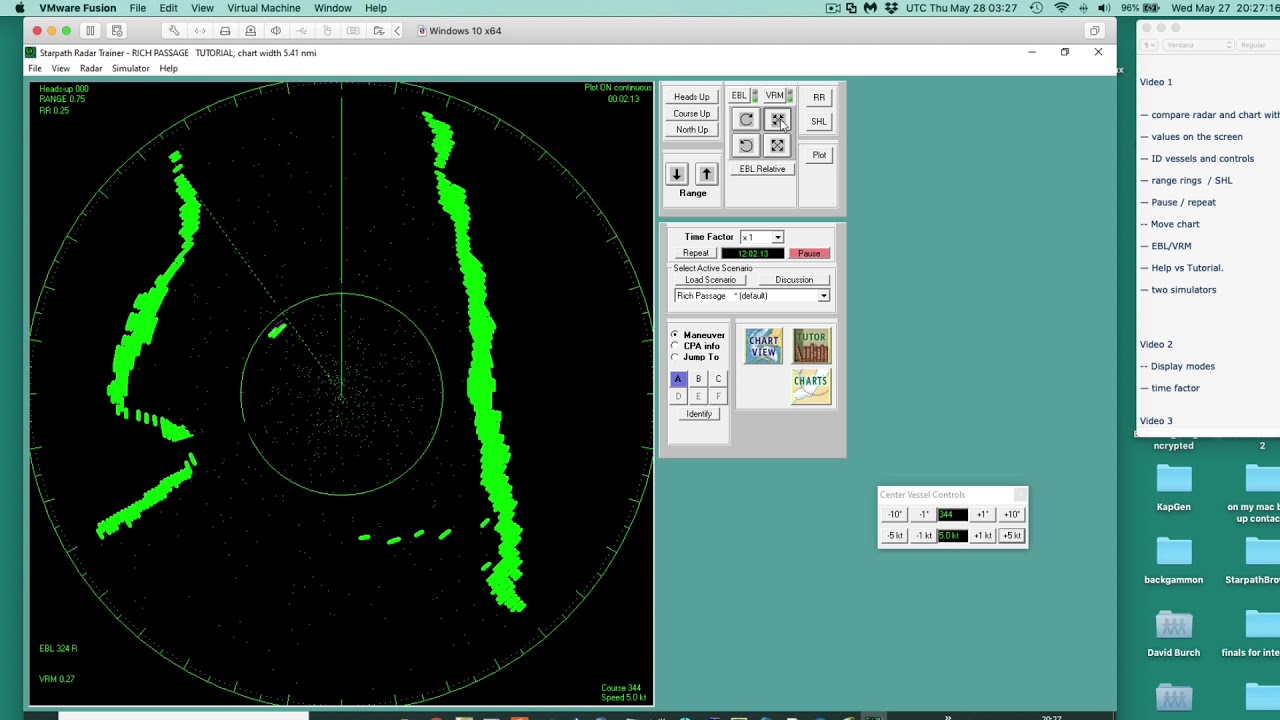The height and width of the screenshot is (720, 1280).
Task: Open VMware Fusion Virtual Machine menu
Action: pyautogui.click(x=264, y=8)
